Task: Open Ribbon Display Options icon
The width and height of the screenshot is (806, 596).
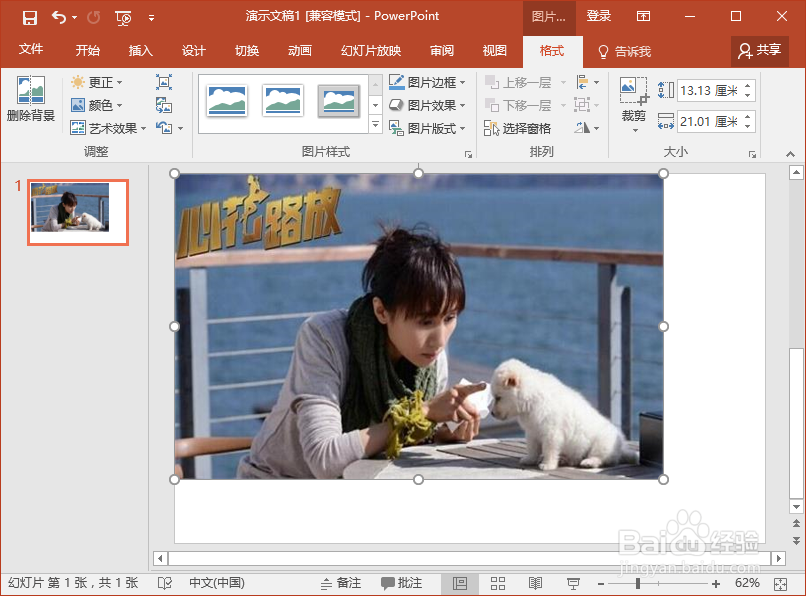Action: 643,16
